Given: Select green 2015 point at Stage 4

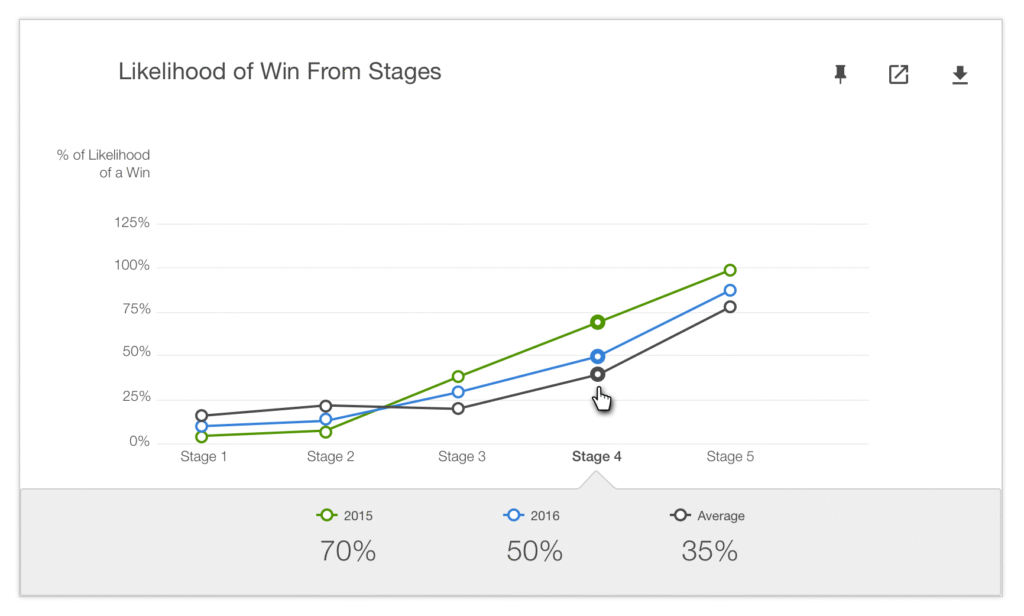Looking at the screenshot, I should (598, 322).
